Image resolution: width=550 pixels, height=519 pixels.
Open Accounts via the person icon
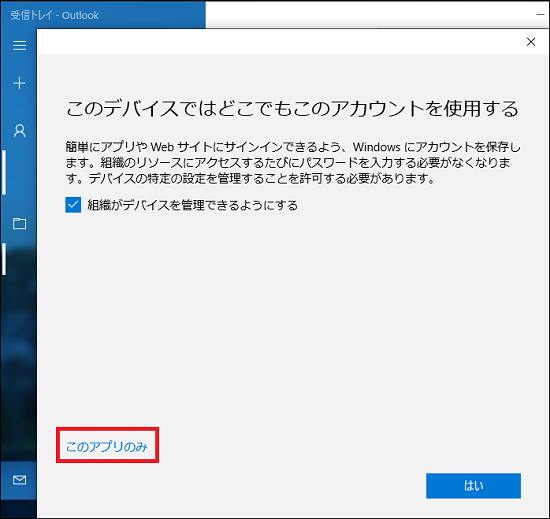(x=20, y=130)
